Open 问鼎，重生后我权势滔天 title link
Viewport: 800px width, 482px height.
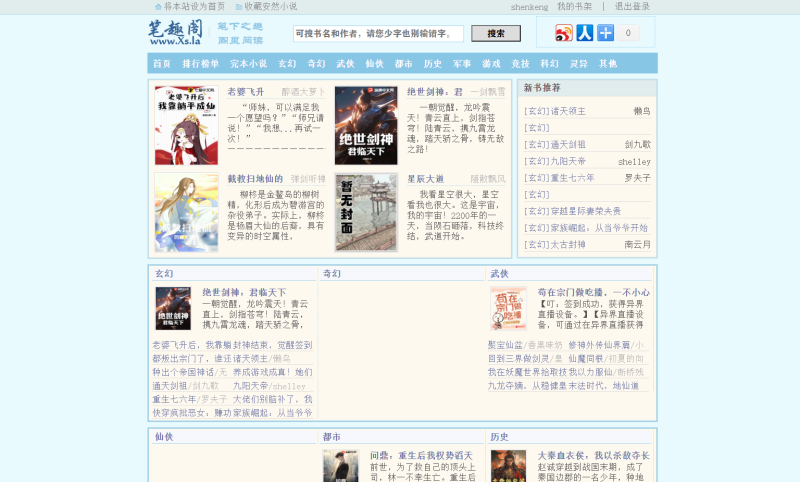pos(421,455)
